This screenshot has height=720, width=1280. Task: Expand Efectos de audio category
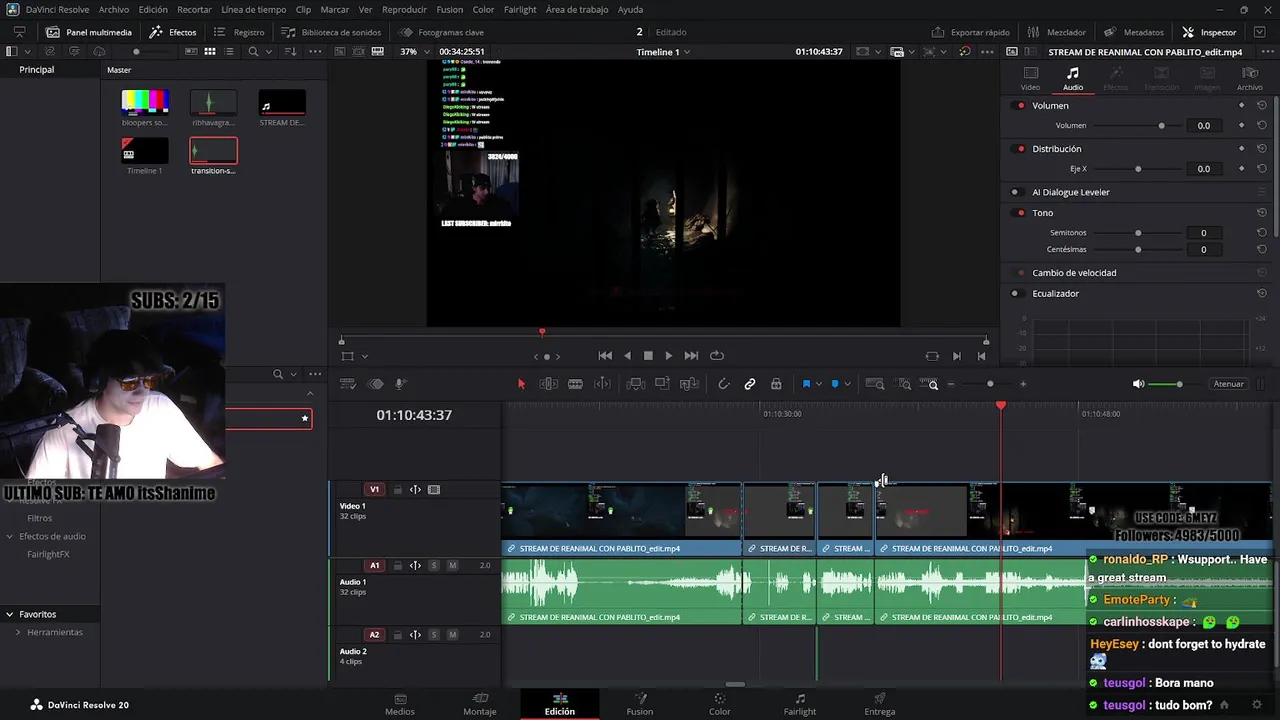point(9,536)
